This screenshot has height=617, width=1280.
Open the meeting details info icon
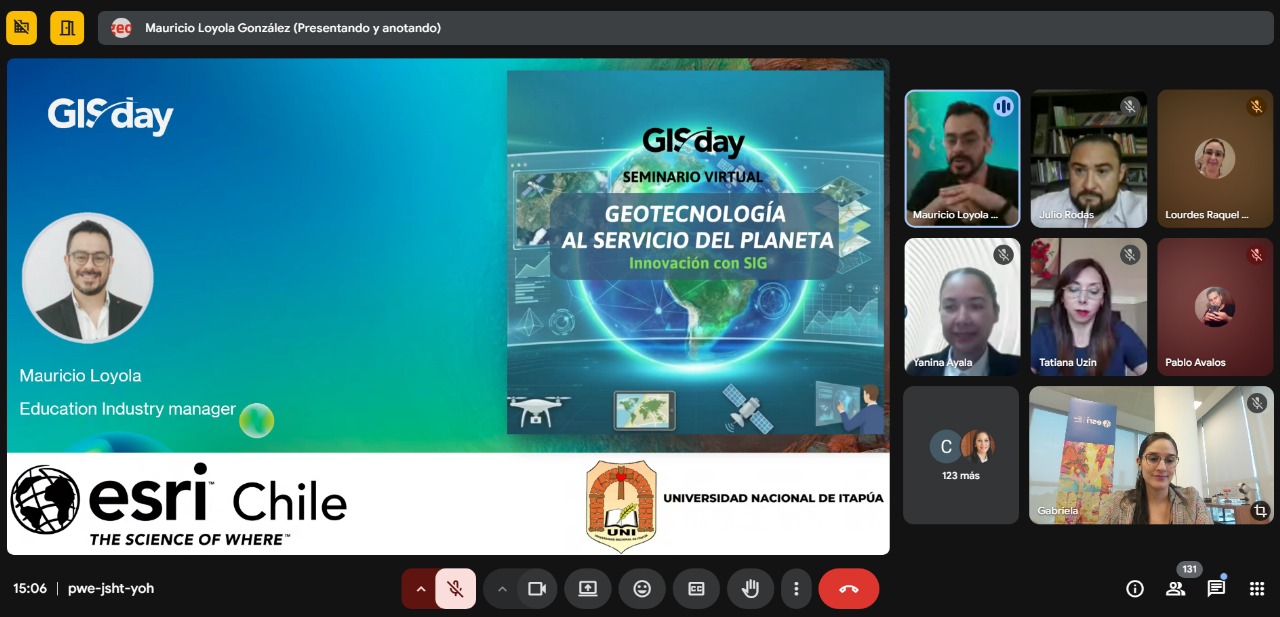tap(1135, 589)
